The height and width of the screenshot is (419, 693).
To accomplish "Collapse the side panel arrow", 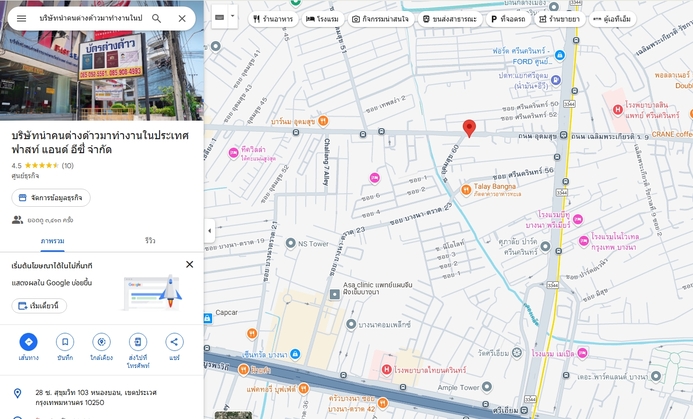I will point(209,231).
